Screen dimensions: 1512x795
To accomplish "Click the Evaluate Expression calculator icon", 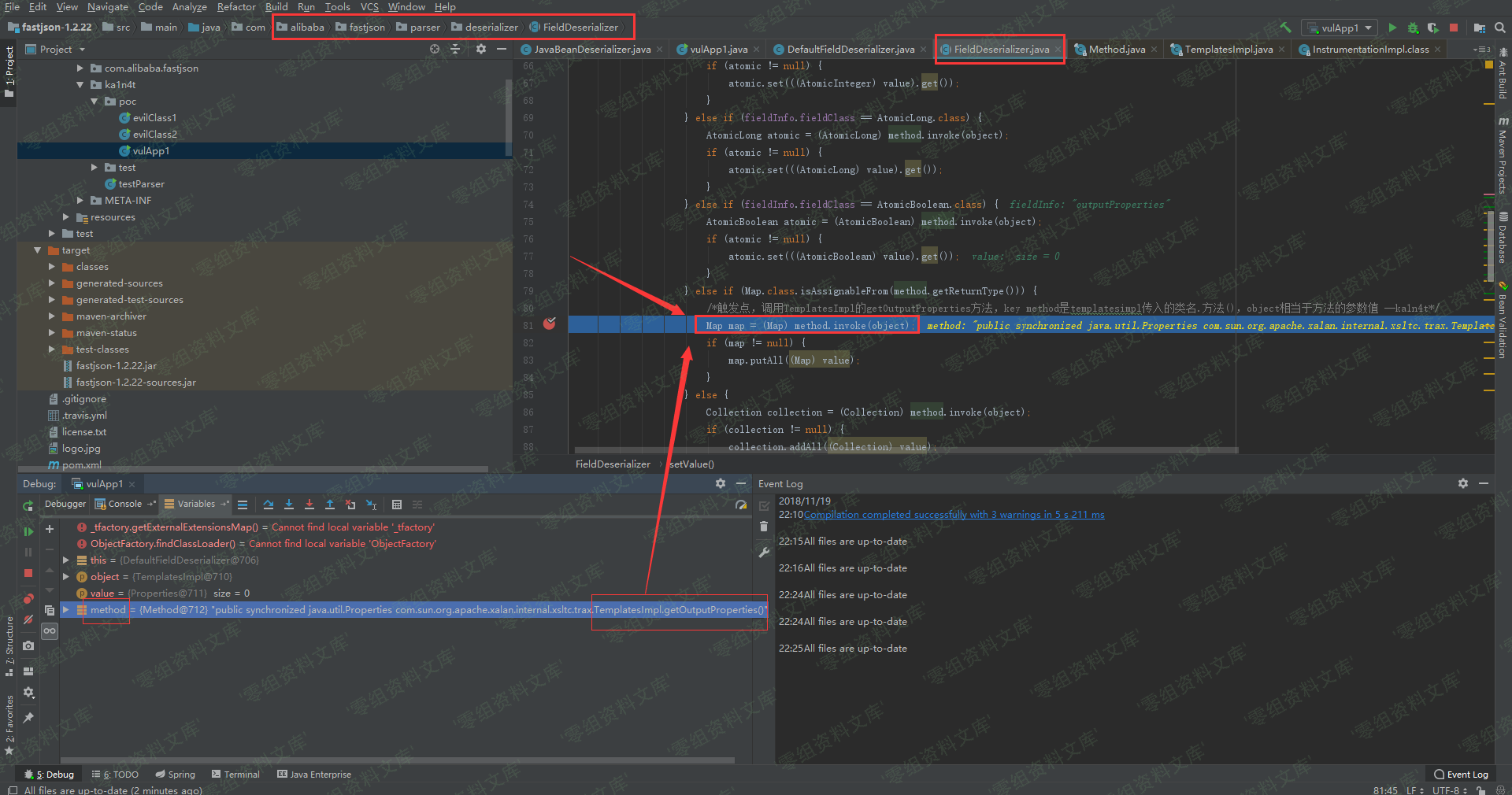I will tap(397, 505).
